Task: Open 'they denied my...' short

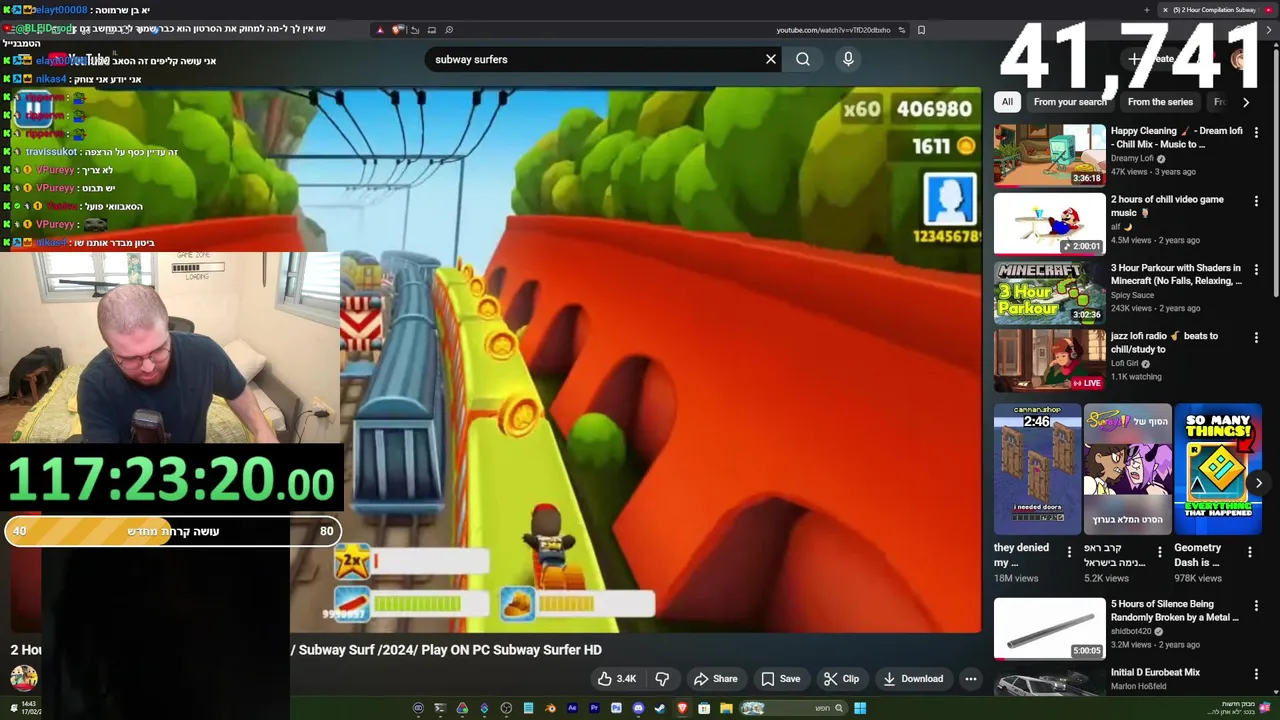Action: point(1037,468)
